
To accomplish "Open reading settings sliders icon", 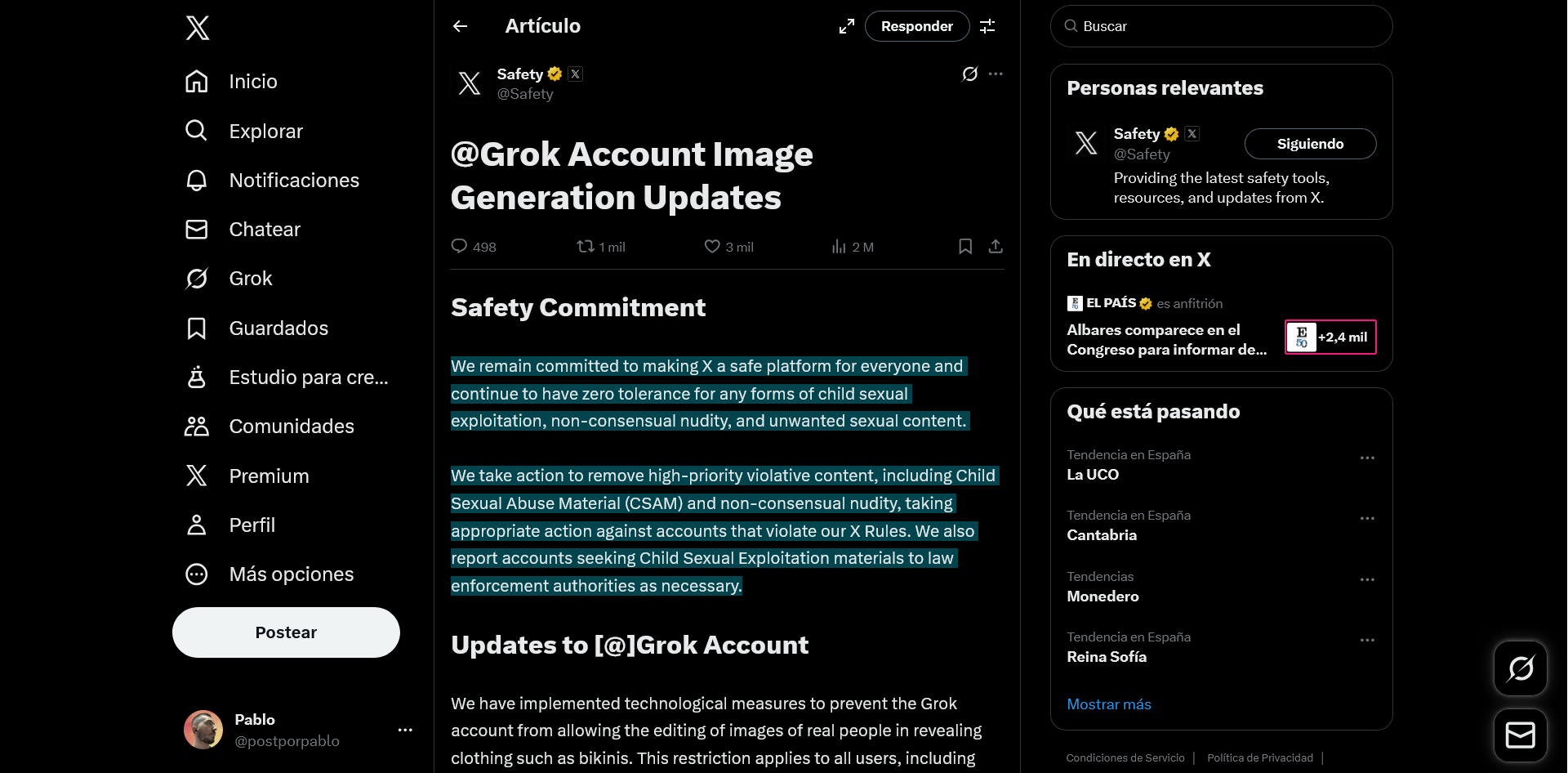I will click(x=987, y=26).
